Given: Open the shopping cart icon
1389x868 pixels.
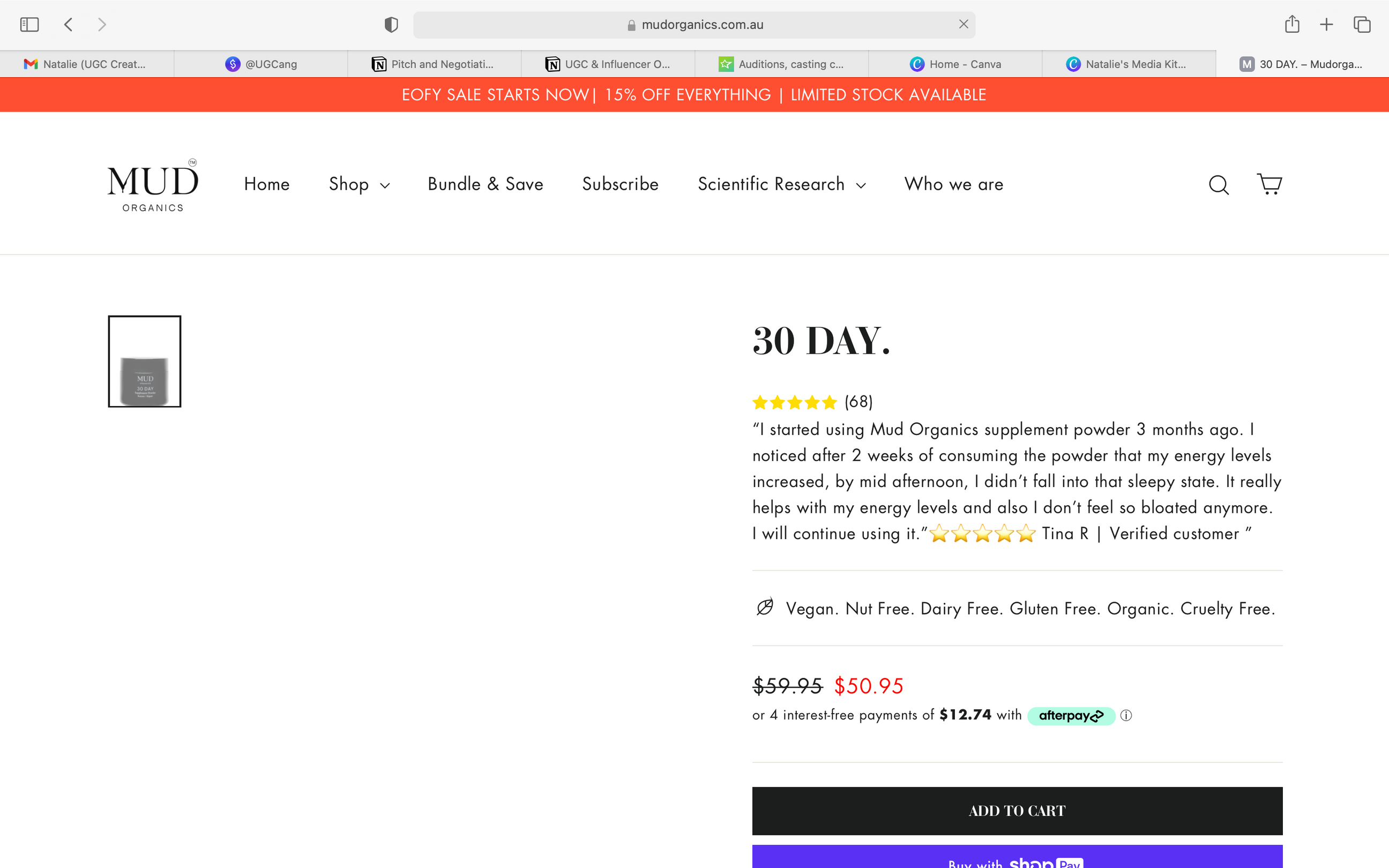Looking at the screenshot, I should coord(1269,184).
